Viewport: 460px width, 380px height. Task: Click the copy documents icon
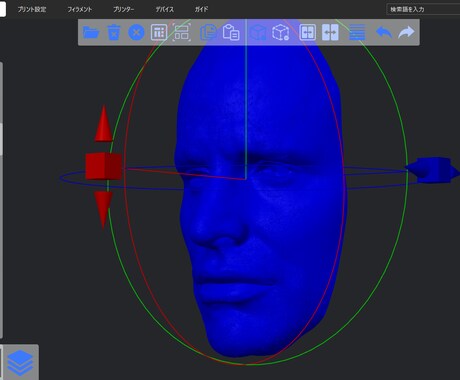pyautogui.click(x=208, y=33)
